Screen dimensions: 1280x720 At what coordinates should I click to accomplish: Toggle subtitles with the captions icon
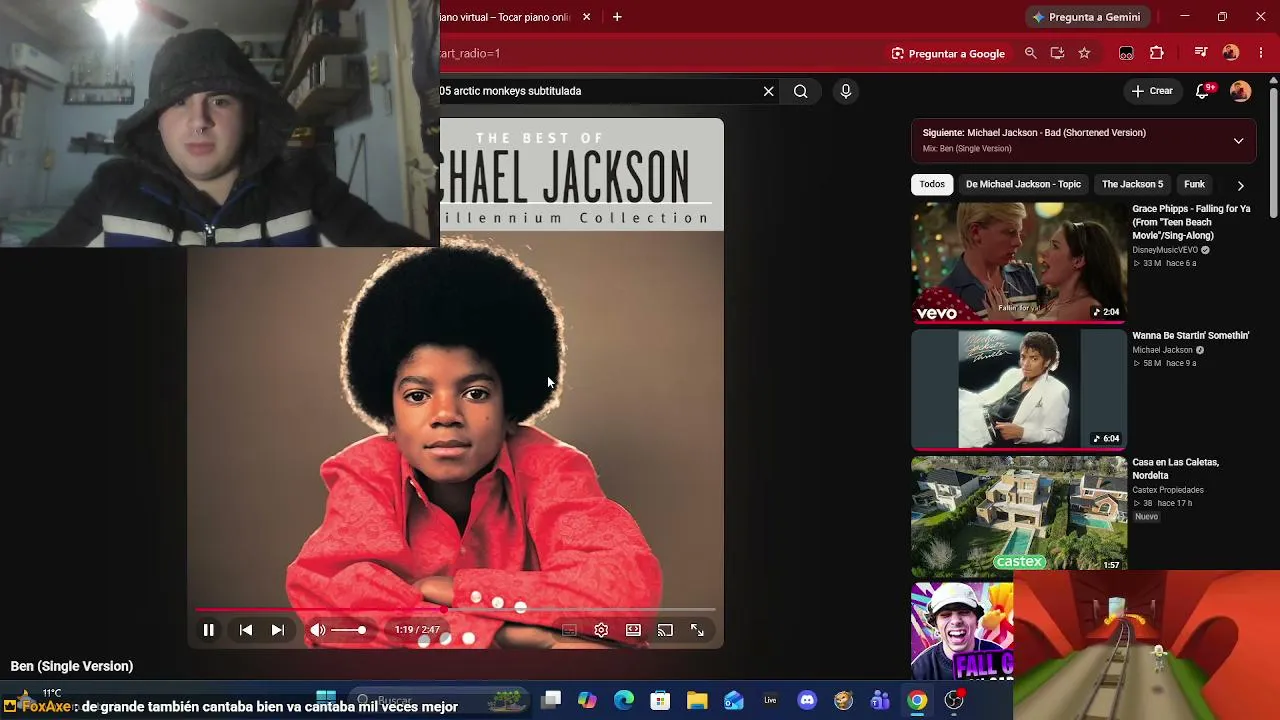pyautogui.click(x=569, y=630)
